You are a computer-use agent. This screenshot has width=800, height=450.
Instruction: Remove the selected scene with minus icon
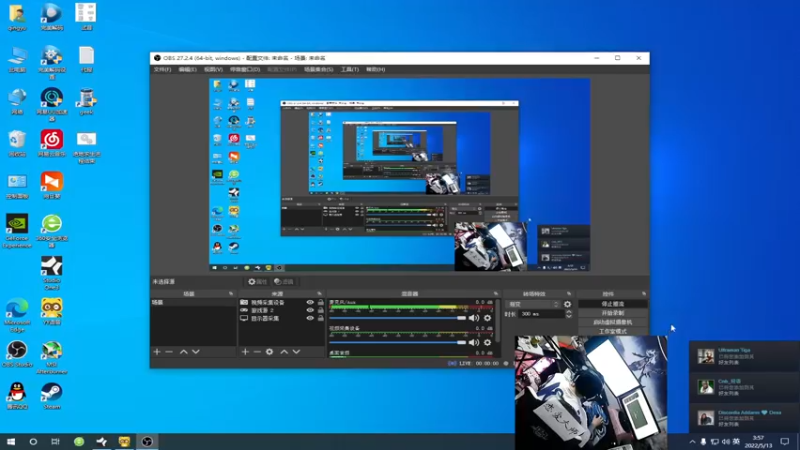click(169, 352)
